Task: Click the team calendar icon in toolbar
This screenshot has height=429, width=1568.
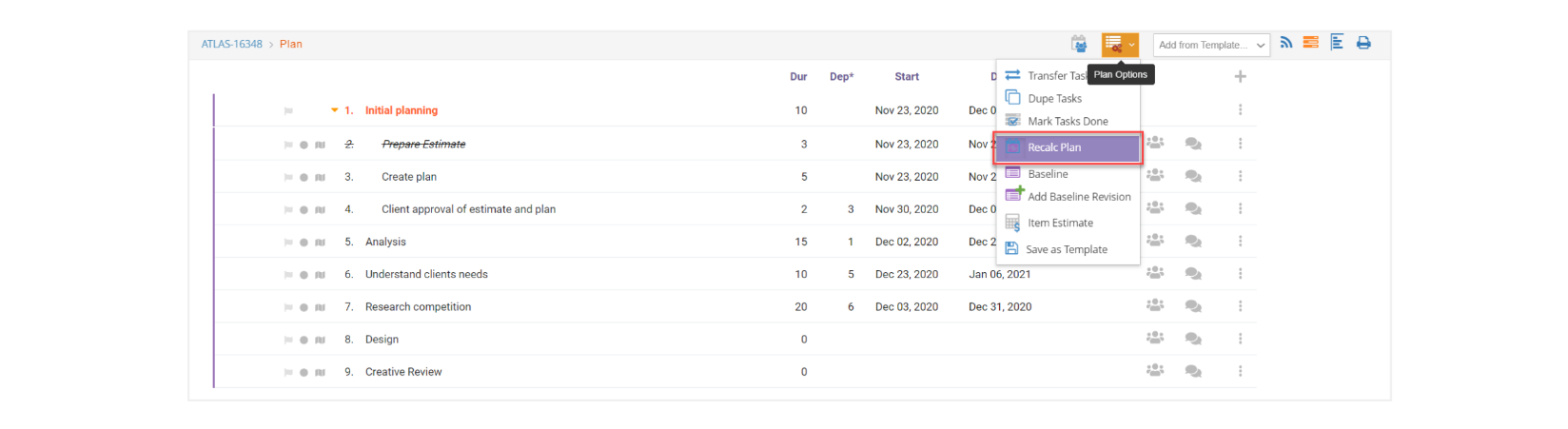Action: 1079,44
